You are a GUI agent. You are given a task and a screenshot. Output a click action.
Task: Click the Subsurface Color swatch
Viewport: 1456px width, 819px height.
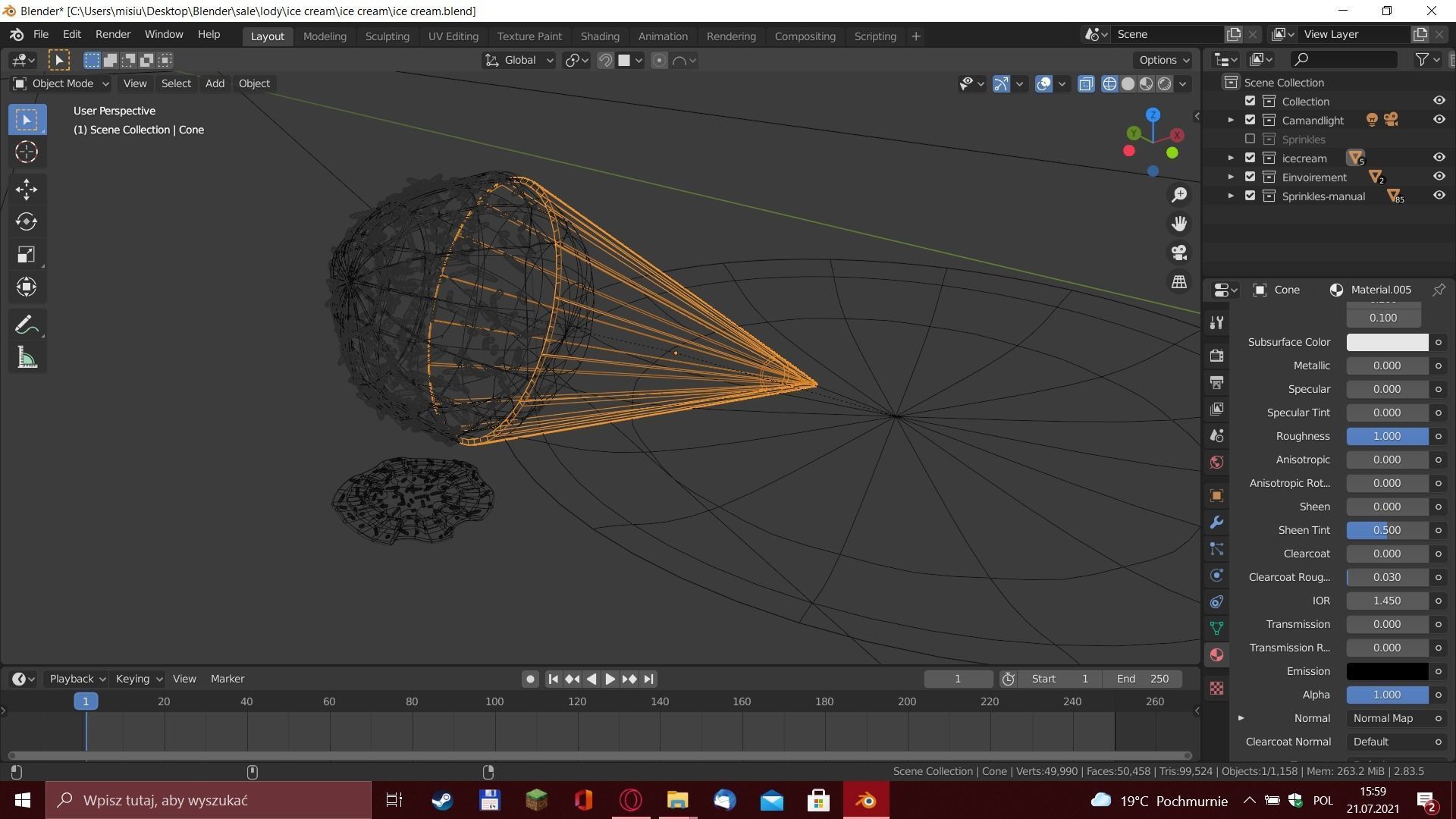(1386, 342)
